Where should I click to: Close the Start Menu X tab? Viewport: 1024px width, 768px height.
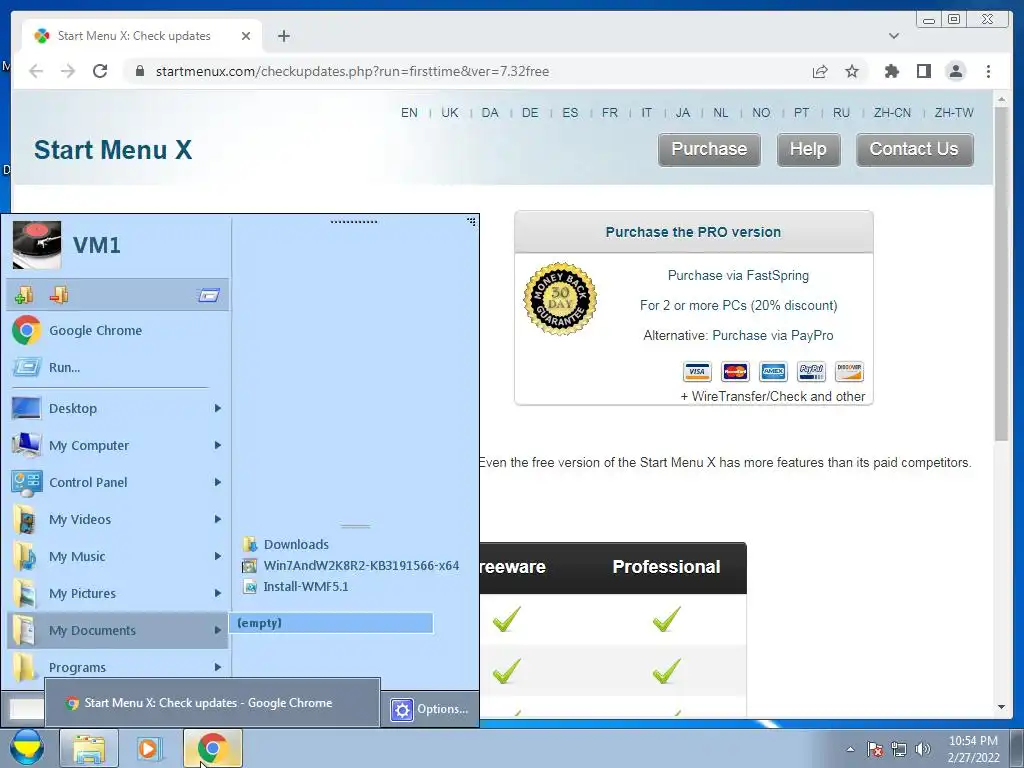[x=246, y=36]
